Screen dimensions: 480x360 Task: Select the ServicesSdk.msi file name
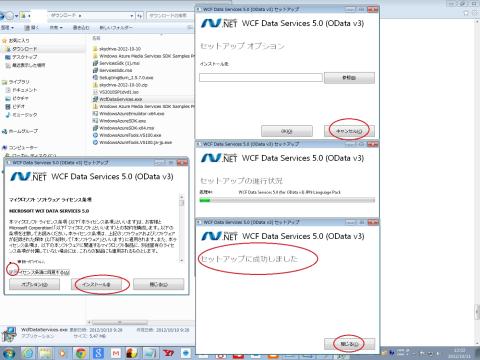click(116, 70)
